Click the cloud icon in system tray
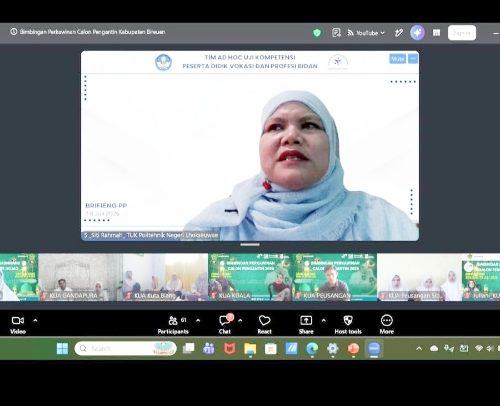The height and width of the screenshot is (406, 500). point(434,349)
